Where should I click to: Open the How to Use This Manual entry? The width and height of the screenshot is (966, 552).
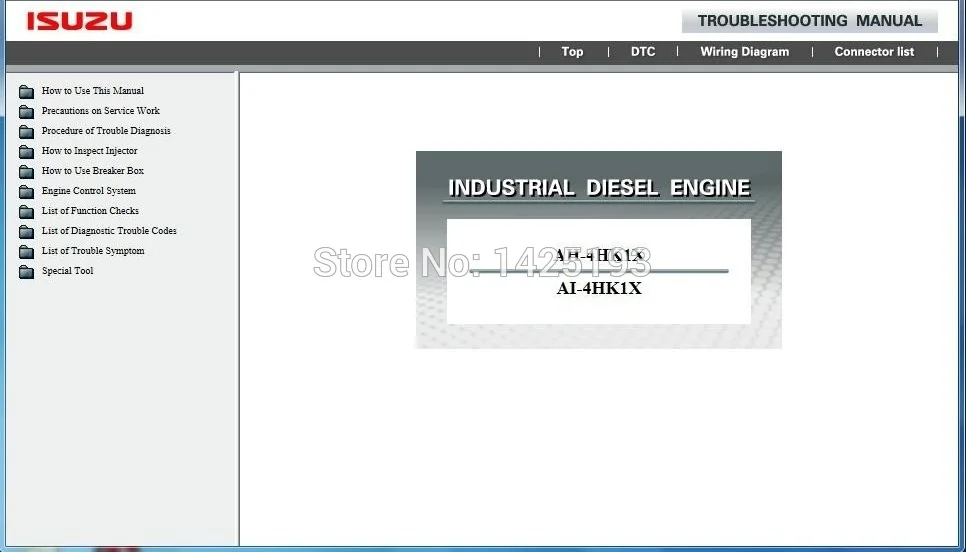(92, 91)
